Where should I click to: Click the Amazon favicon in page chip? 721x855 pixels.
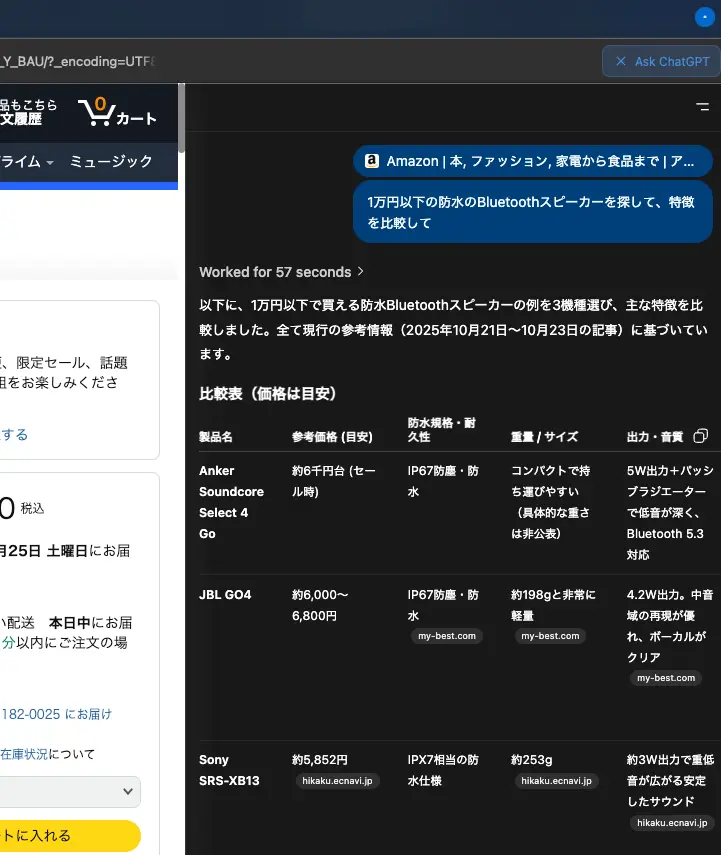371,161
